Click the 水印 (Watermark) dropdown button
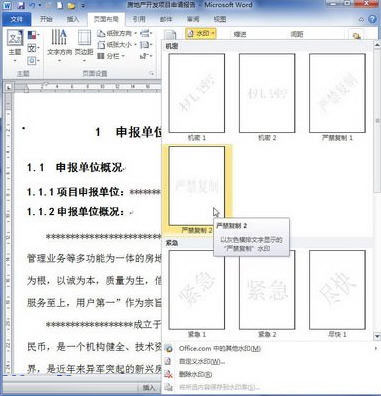 pos(201,34)
